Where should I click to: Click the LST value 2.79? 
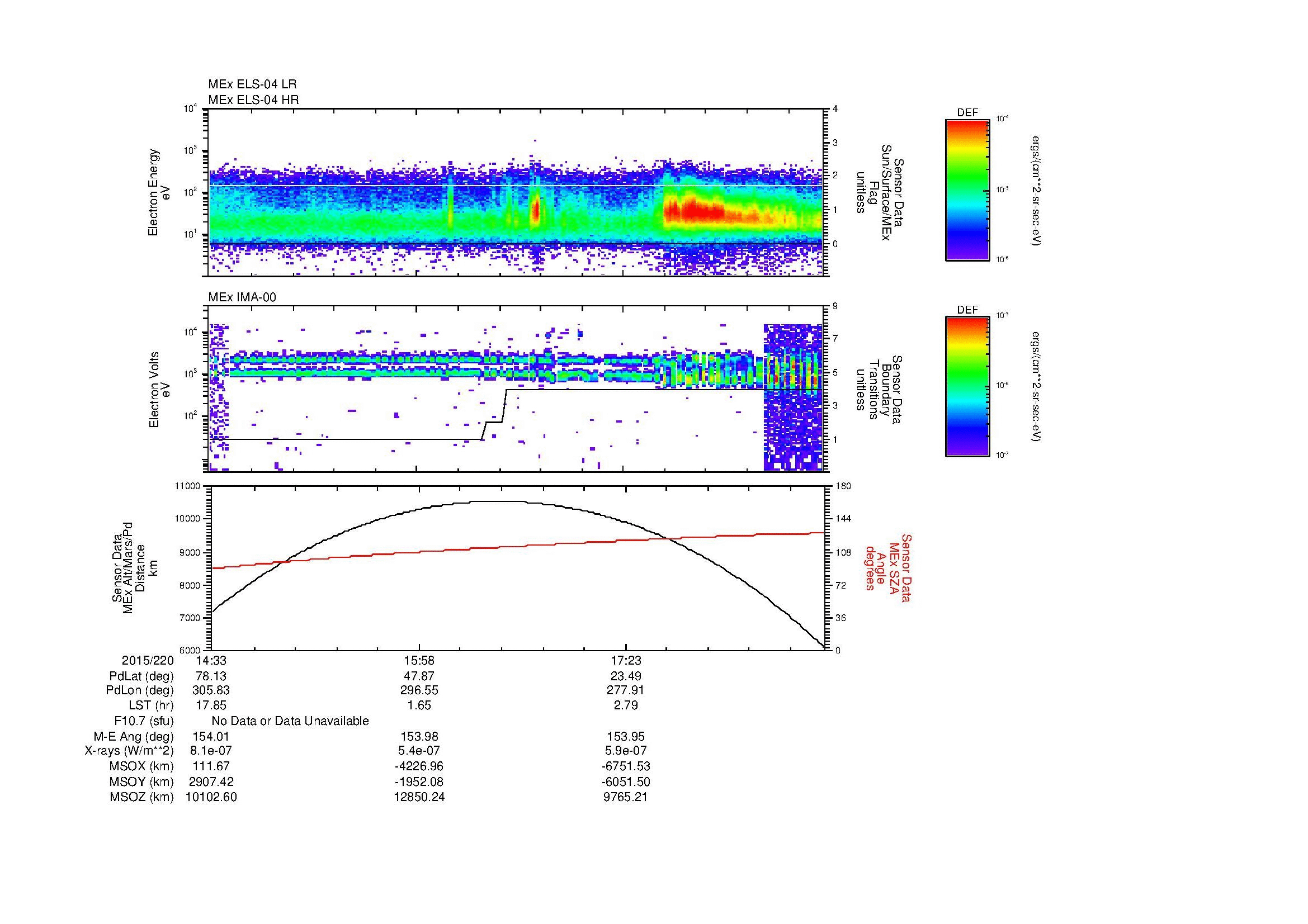tap(626, 705)
